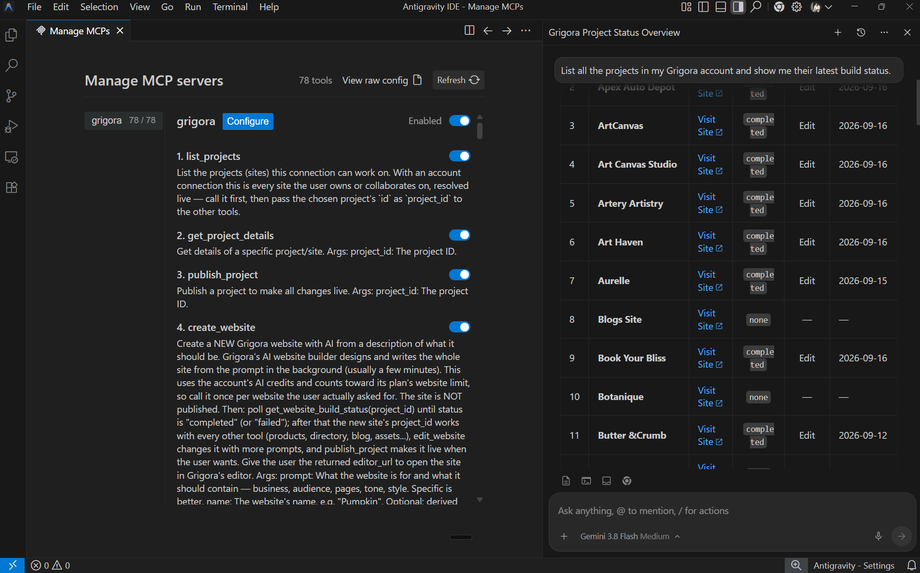Navigate back with the left arrow
Image resolution: width=920 pixels, height=573 pixels.
(x=488, y=30)
